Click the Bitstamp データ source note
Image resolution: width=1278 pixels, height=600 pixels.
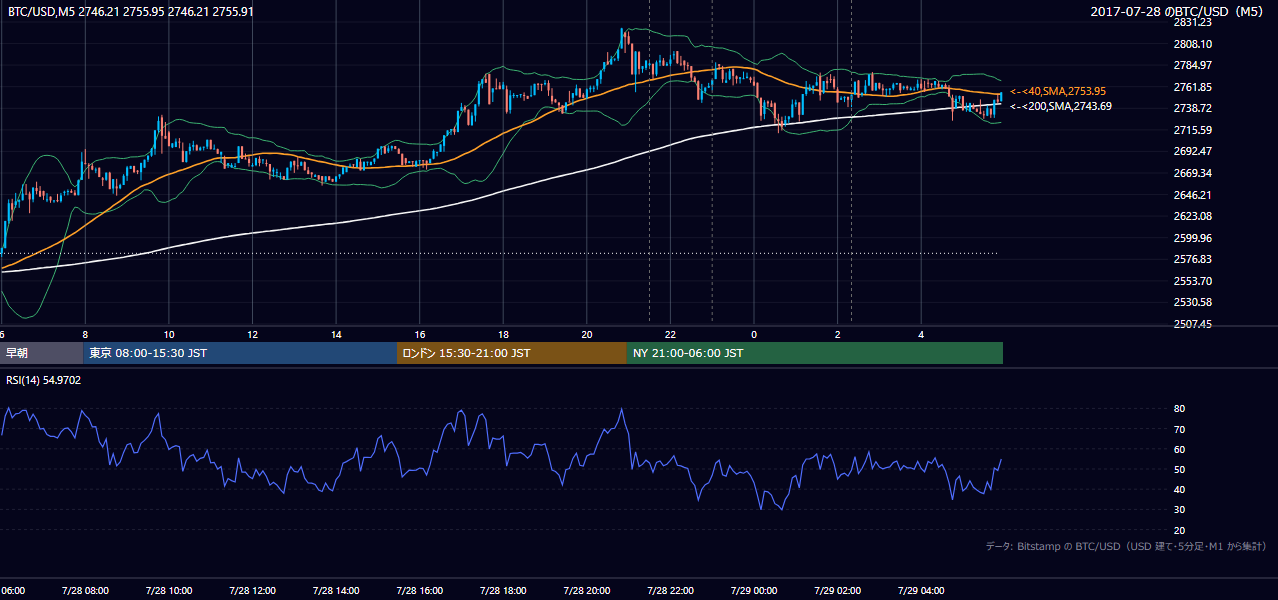click(x=1126, y=546)
